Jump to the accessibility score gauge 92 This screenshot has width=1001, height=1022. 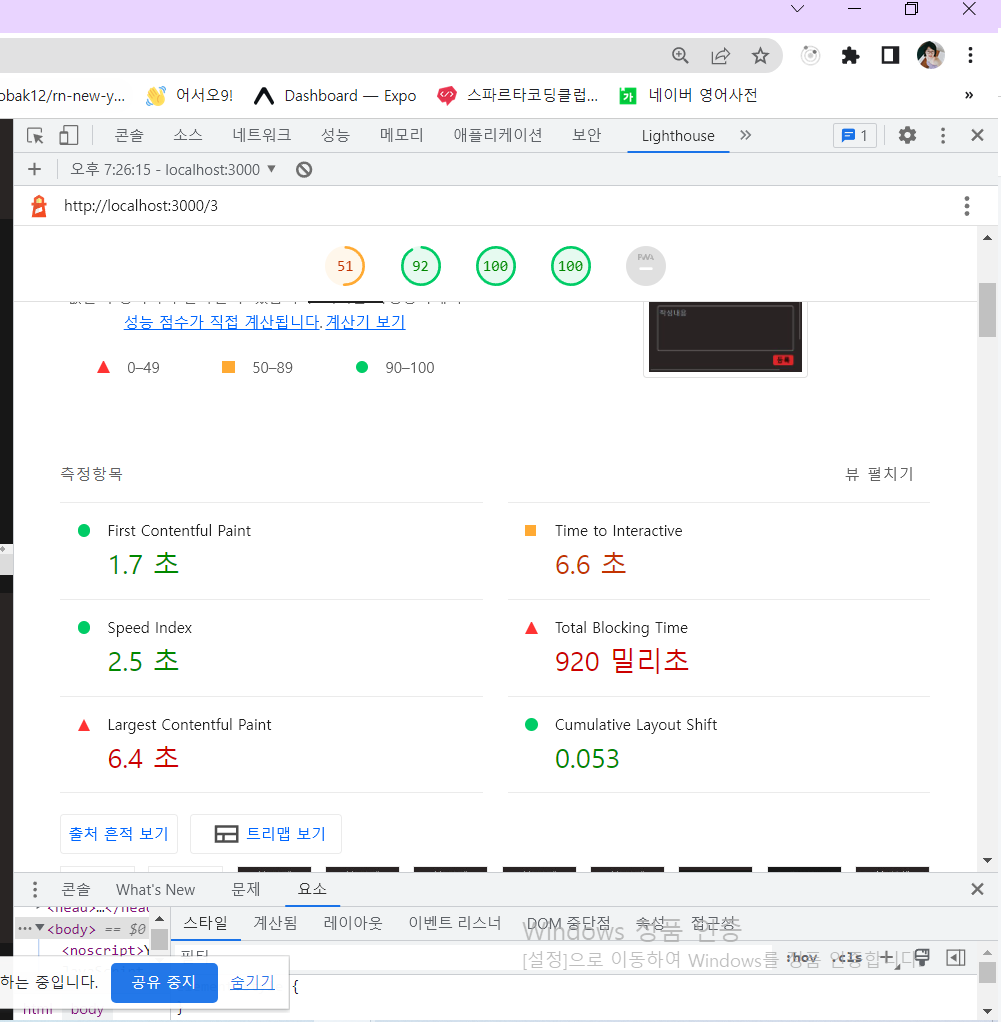point(420,266)
